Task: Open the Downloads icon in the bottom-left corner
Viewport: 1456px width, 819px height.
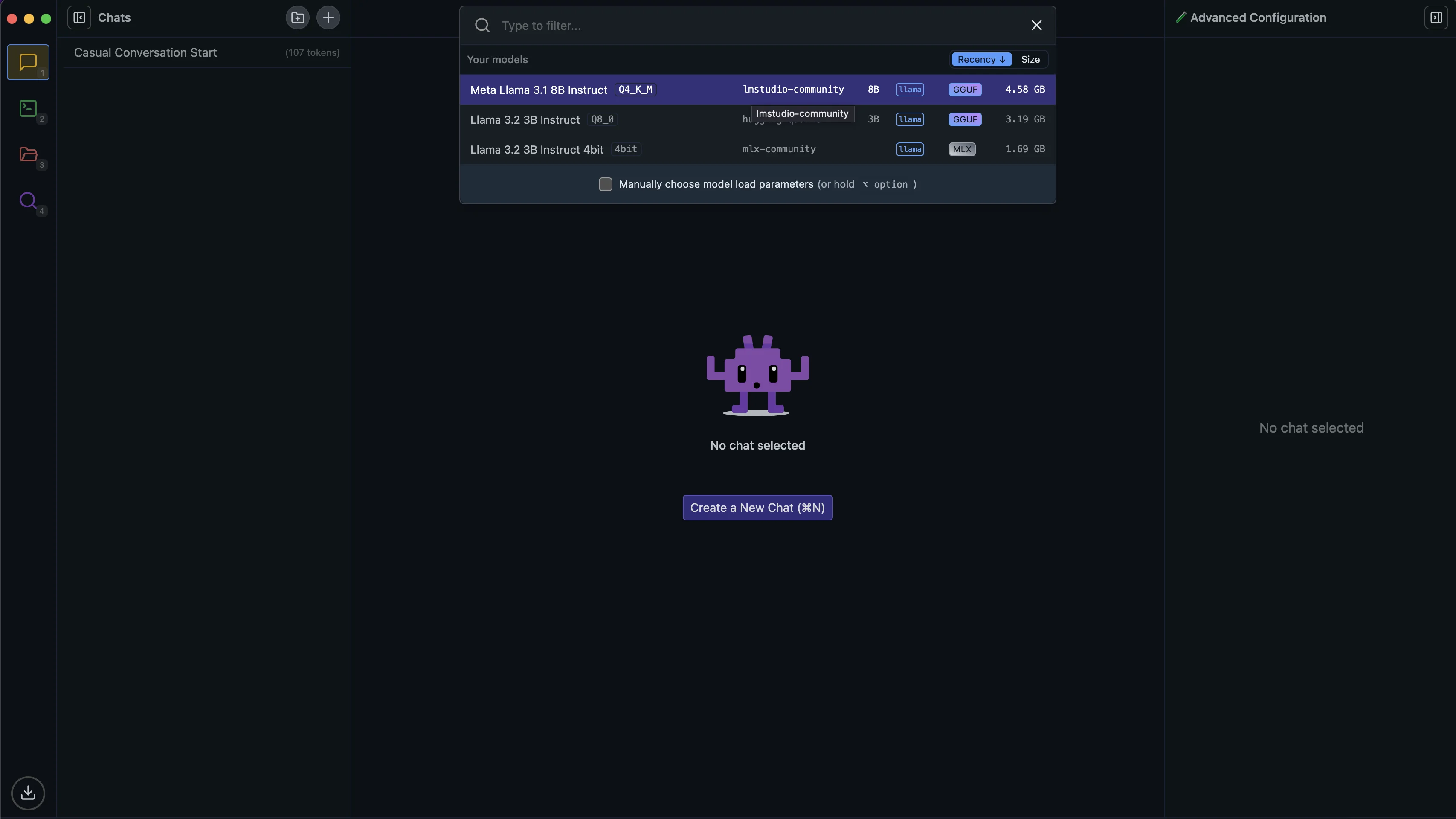Action: (x=28, y=793)
